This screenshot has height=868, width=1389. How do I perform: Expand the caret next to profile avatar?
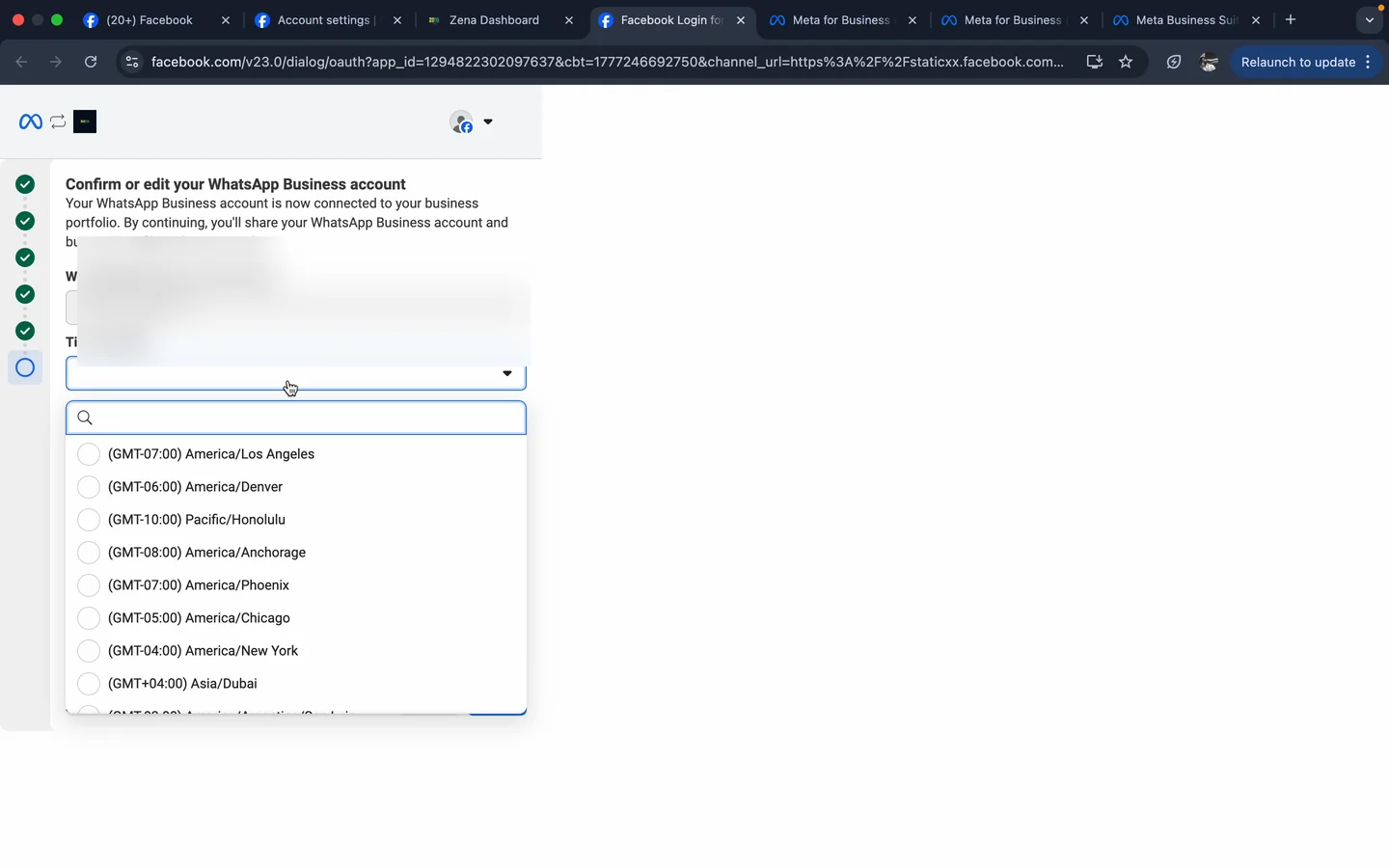488,122
